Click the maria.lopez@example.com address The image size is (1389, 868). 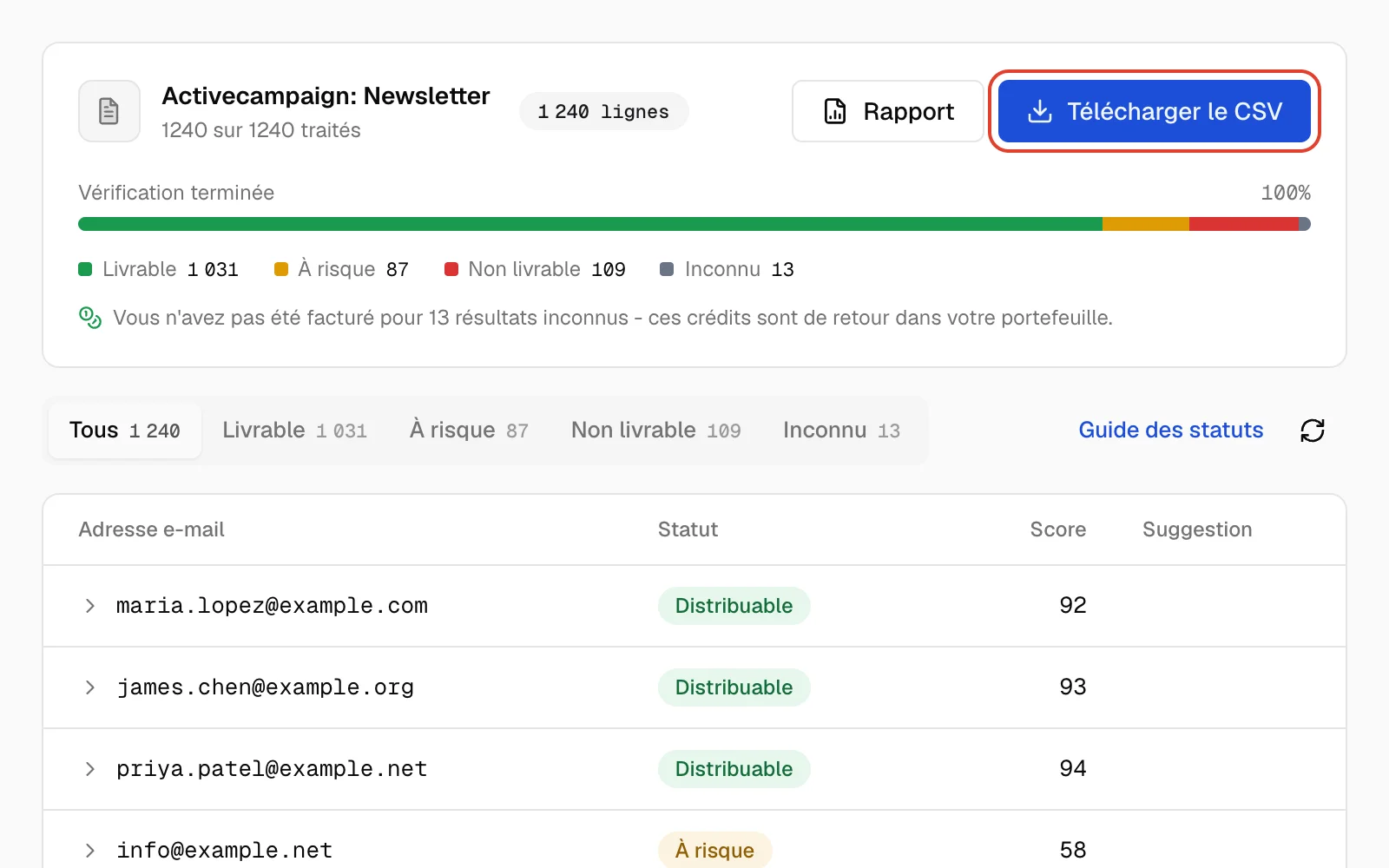pos(272,606)
